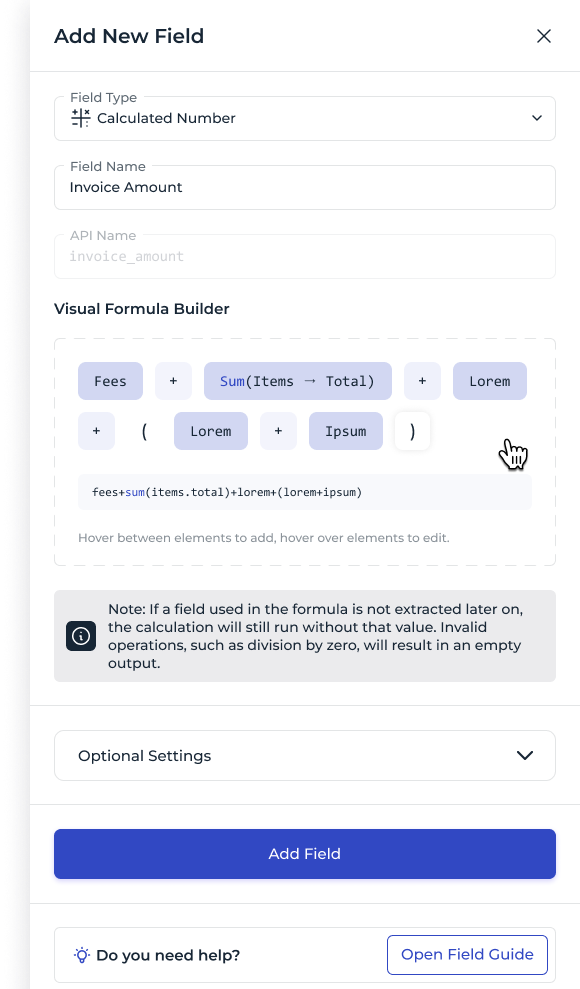This screenshot has height=989, width=580.
Task: Click the Invoice Amount field name input
Action: coord(305,187)
